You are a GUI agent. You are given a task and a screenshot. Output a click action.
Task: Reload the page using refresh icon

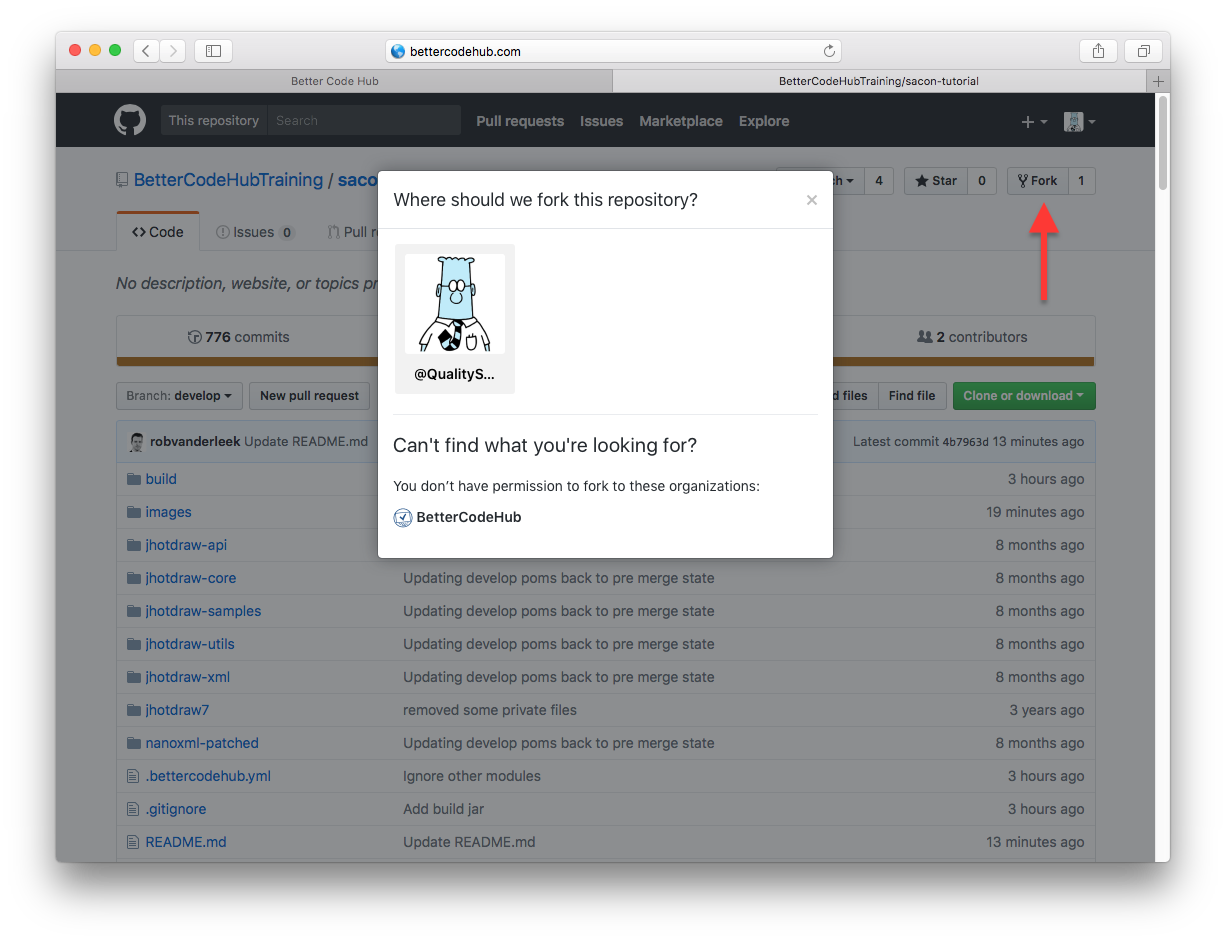tap(829, 51)
